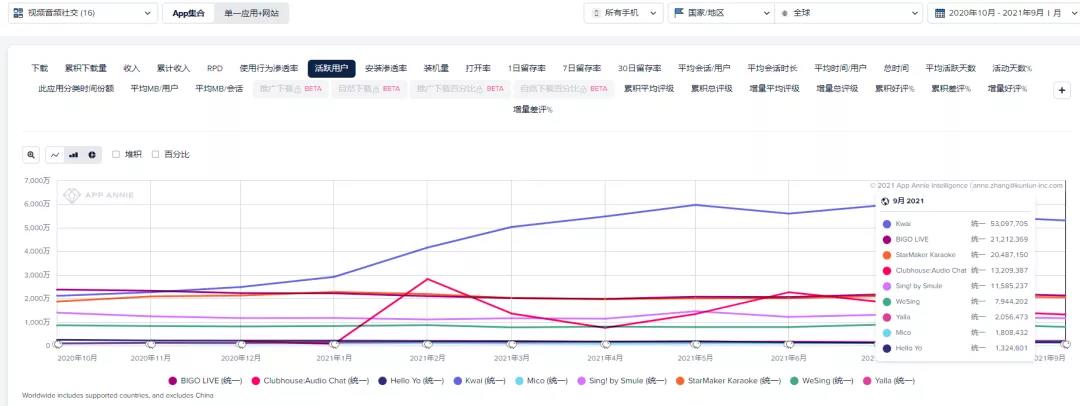Select the 增量平均评级 metric
The height and width of the screenshot is (406, 1080).
(x=774, y=89)
